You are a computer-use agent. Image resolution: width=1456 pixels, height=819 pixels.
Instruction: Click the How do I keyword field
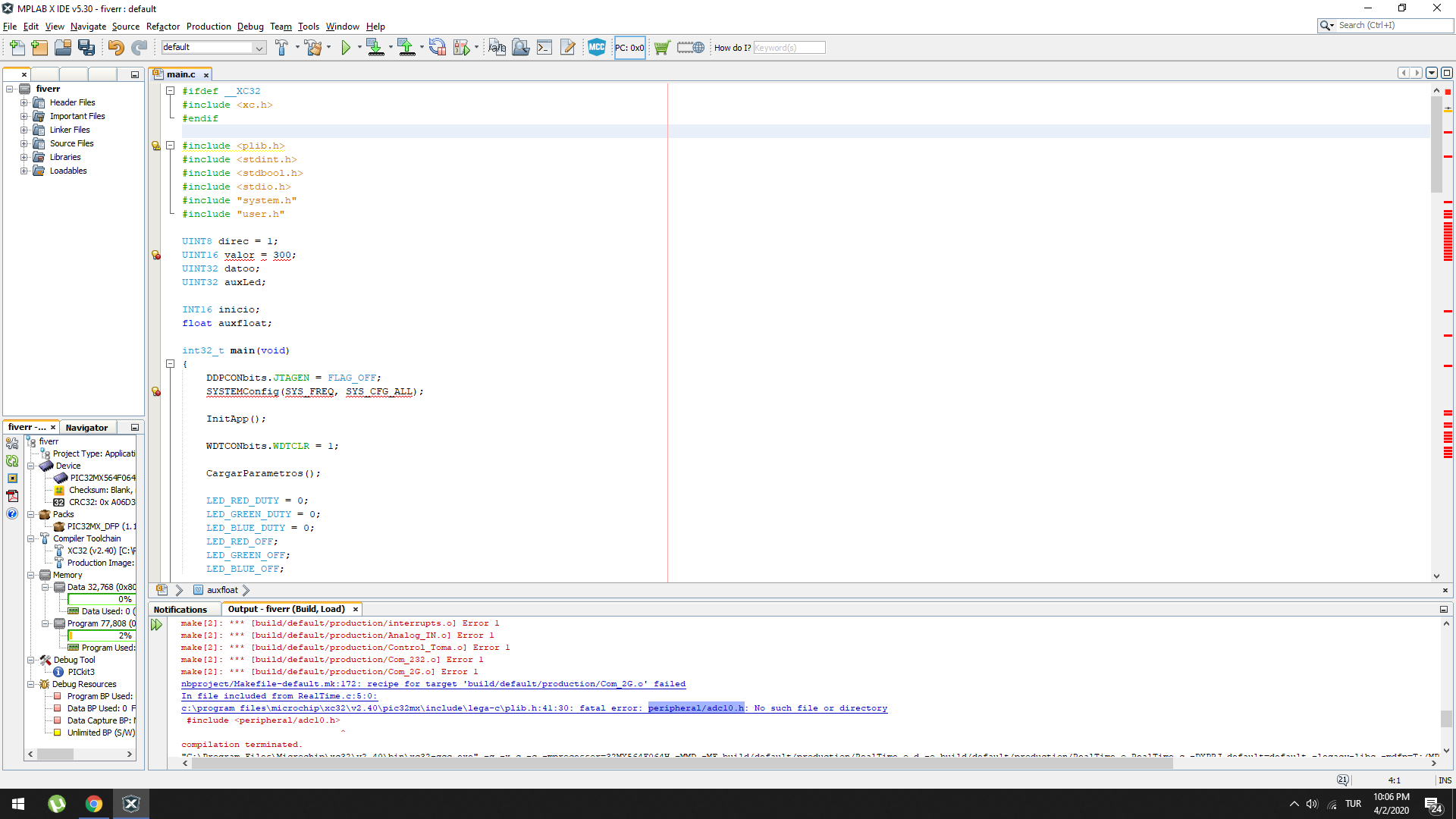pos(789,48)
